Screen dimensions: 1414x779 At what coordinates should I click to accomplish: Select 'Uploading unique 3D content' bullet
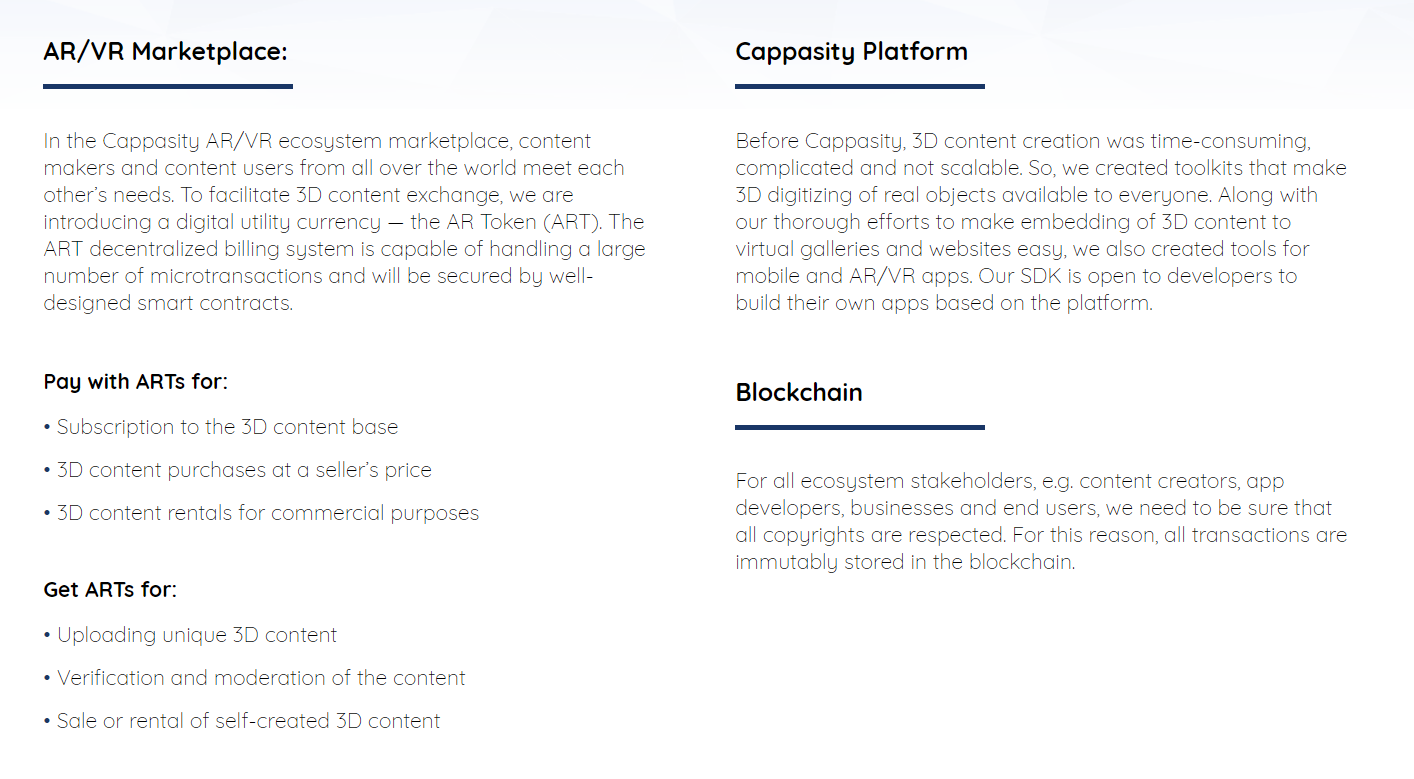click(x=196, y=635)
